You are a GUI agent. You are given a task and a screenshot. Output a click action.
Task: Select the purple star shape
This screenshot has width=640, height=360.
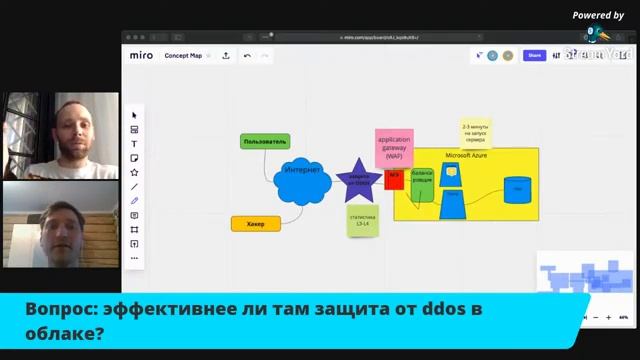[x=359, y=182]
